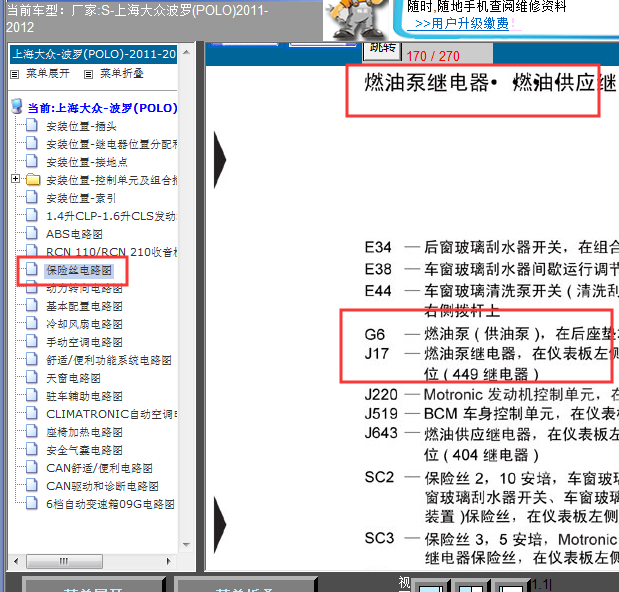This screenshot has width=619, height=592.
Task: Click the list icon beside top 菜单折叠
Action: 88,74
